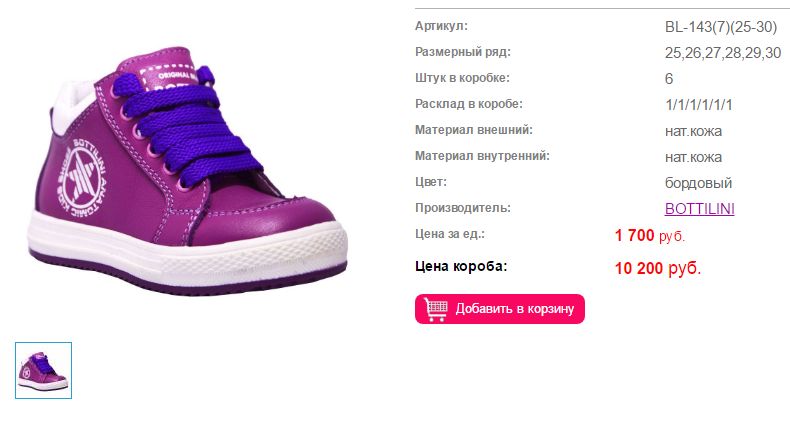Click the circular star logo on sneaker side
790x421 pixels.
click(x=81, y=178)
